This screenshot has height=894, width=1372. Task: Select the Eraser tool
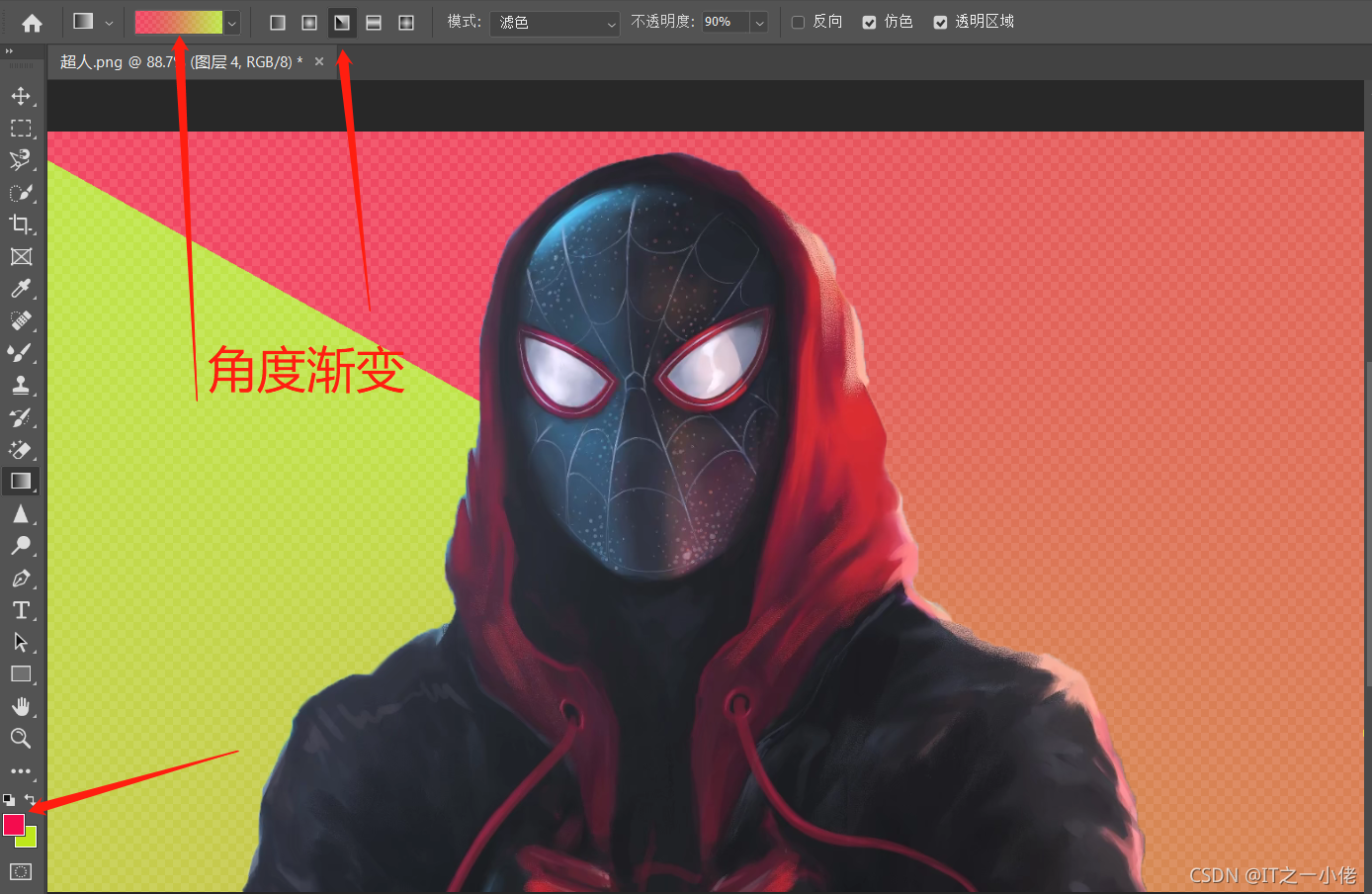pyautogui.click(x=21, y=449)
